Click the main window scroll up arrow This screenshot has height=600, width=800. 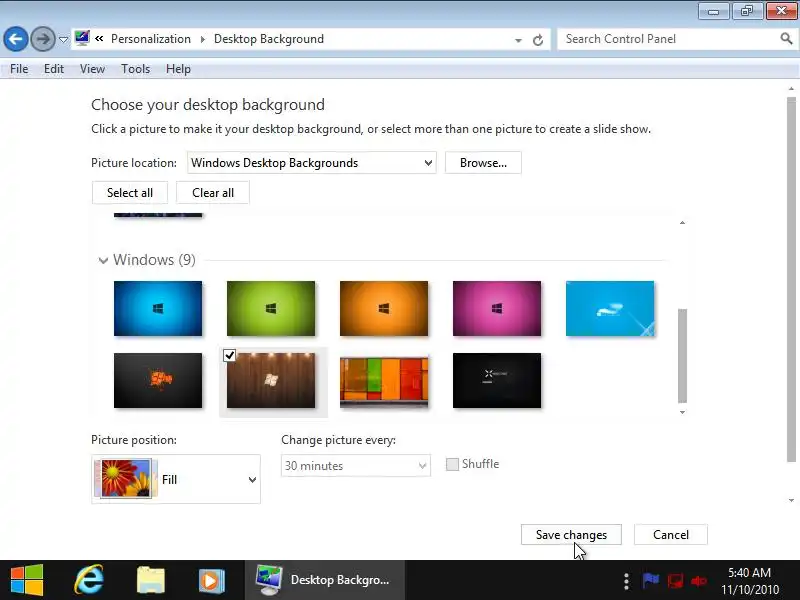[x=791, y=89]
